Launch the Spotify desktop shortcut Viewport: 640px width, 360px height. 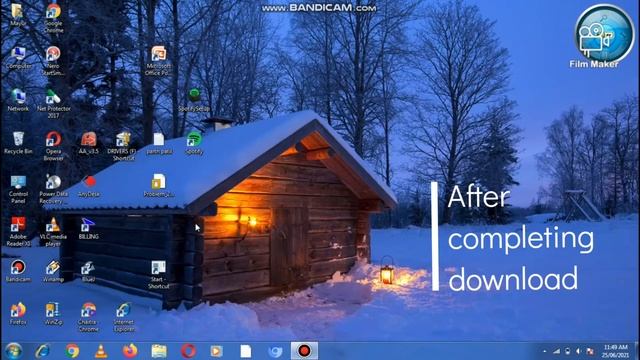tap(194, 143)
